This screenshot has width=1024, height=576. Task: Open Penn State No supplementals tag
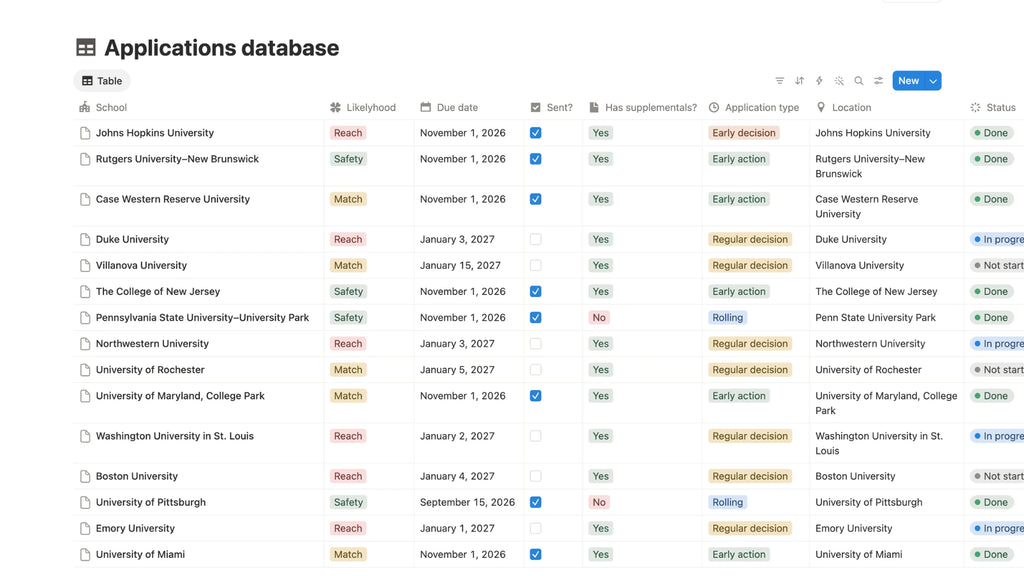[599, 318]
